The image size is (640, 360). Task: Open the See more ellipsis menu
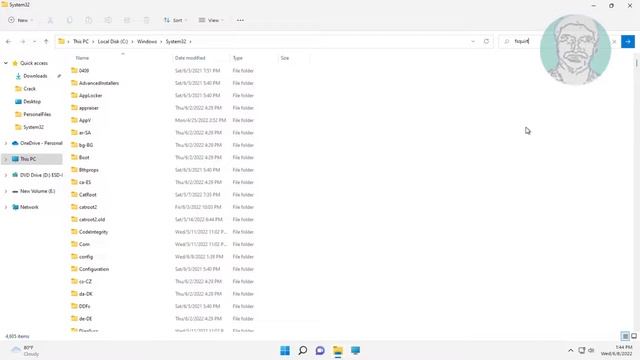click(x=240, y=20)
